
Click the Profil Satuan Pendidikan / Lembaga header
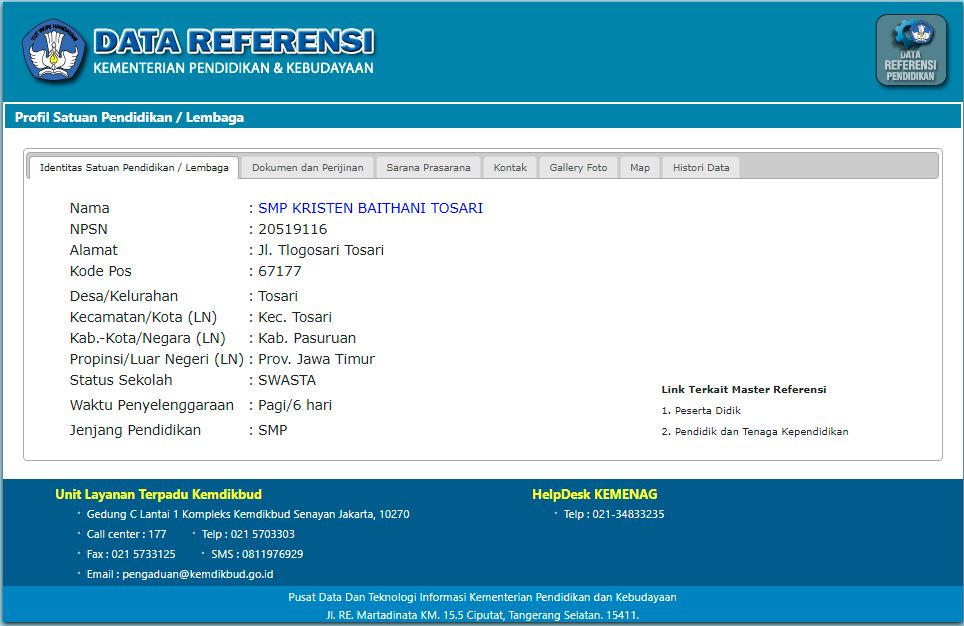[x=129, y=117]
